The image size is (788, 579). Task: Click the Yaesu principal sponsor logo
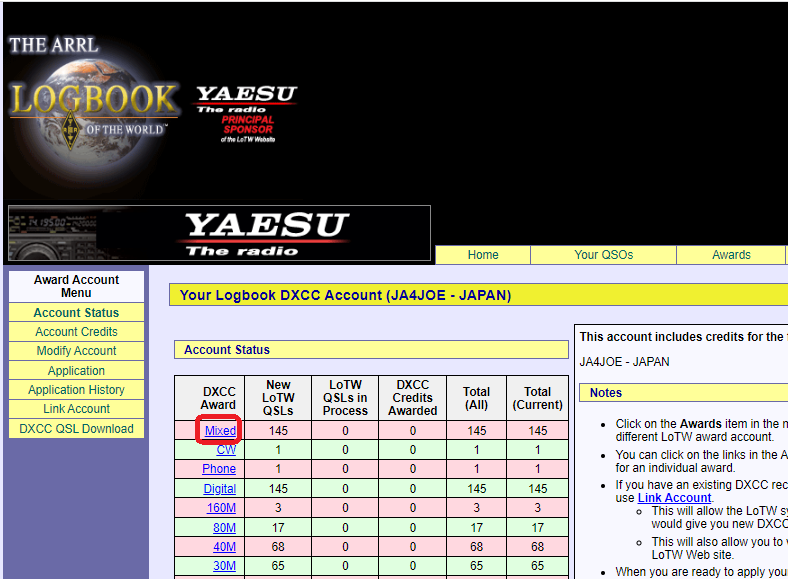coord(246,114)
